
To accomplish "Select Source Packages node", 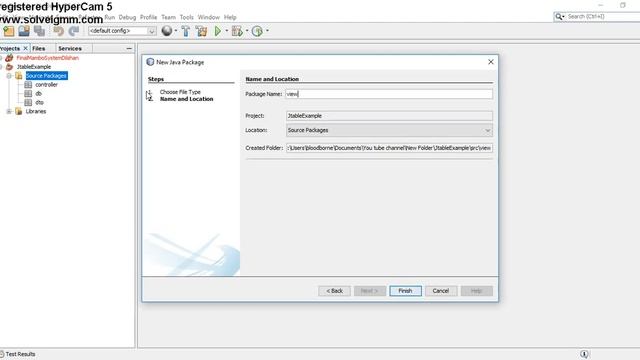I will point(47,76).
